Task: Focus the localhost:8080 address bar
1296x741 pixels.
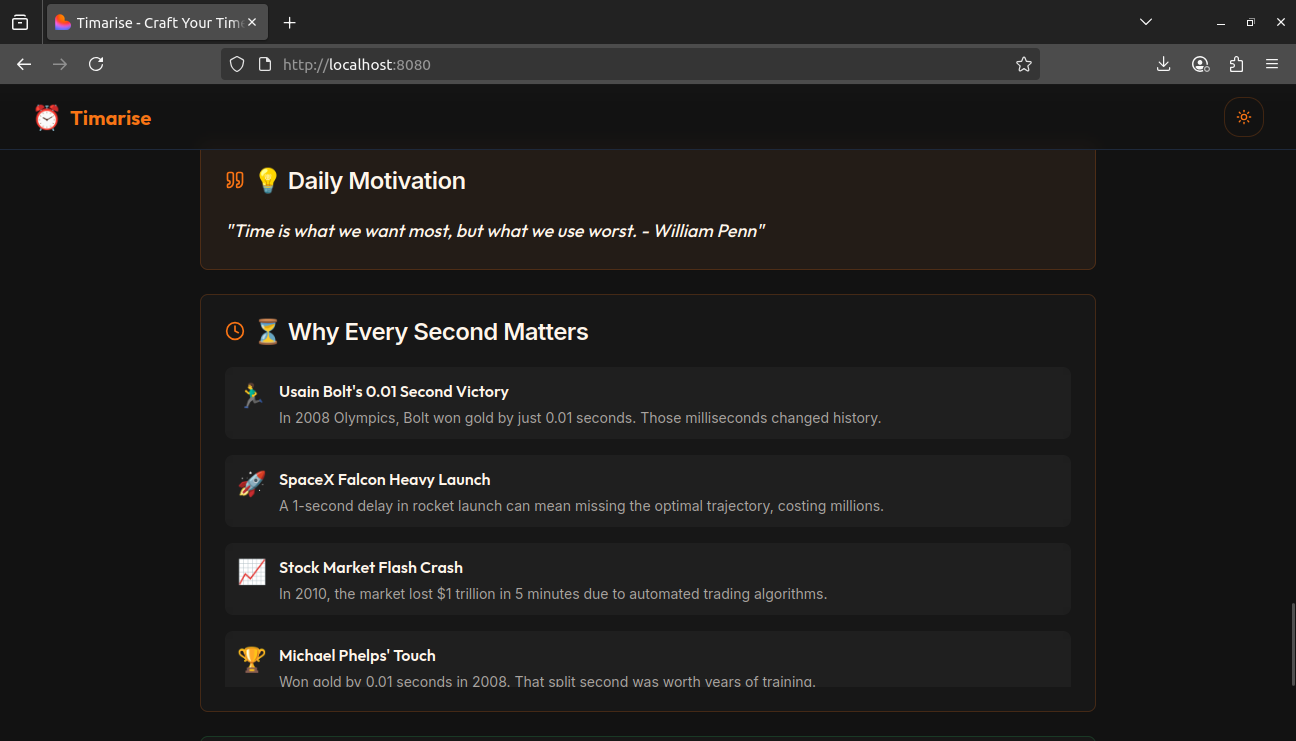Action: click(x=630, y=64)
